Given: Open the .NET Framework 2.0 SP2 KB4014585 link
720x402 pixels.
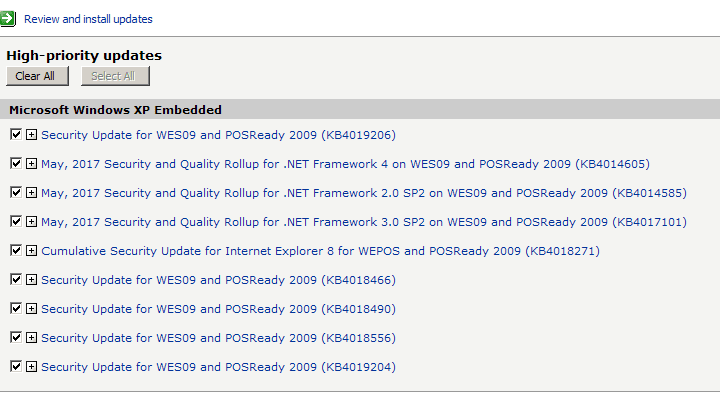Looking at the screenshot, I should (x=364, y=193).
